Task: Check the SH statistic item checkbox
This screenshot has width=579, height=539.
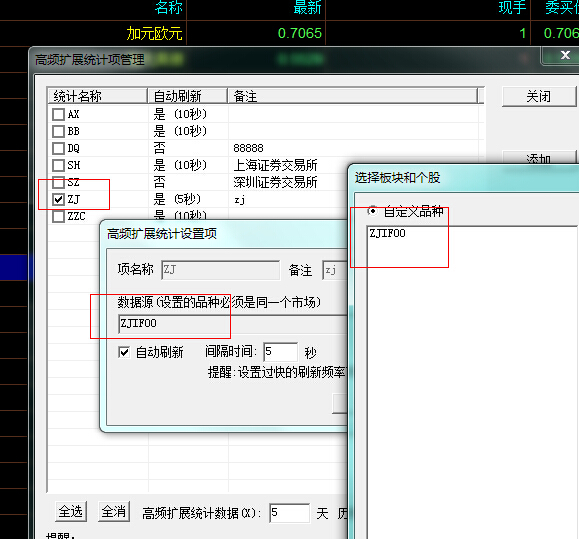Action: [x=58, y=165]
